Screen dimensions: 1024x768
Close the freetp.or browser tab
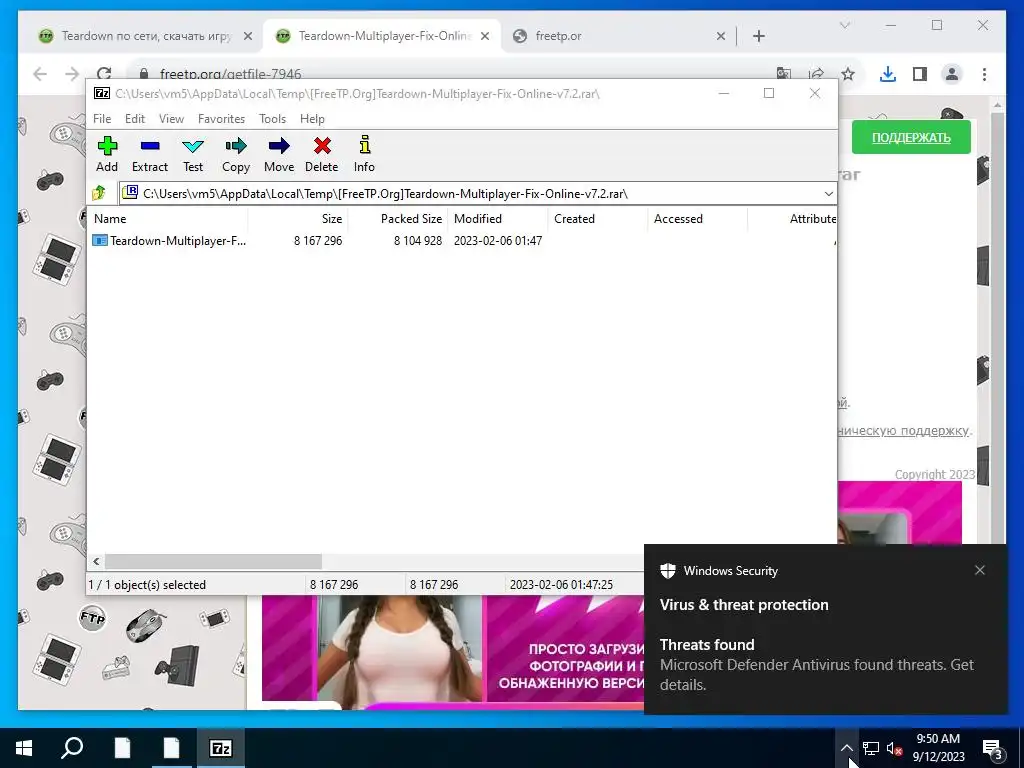coord(720,36)
